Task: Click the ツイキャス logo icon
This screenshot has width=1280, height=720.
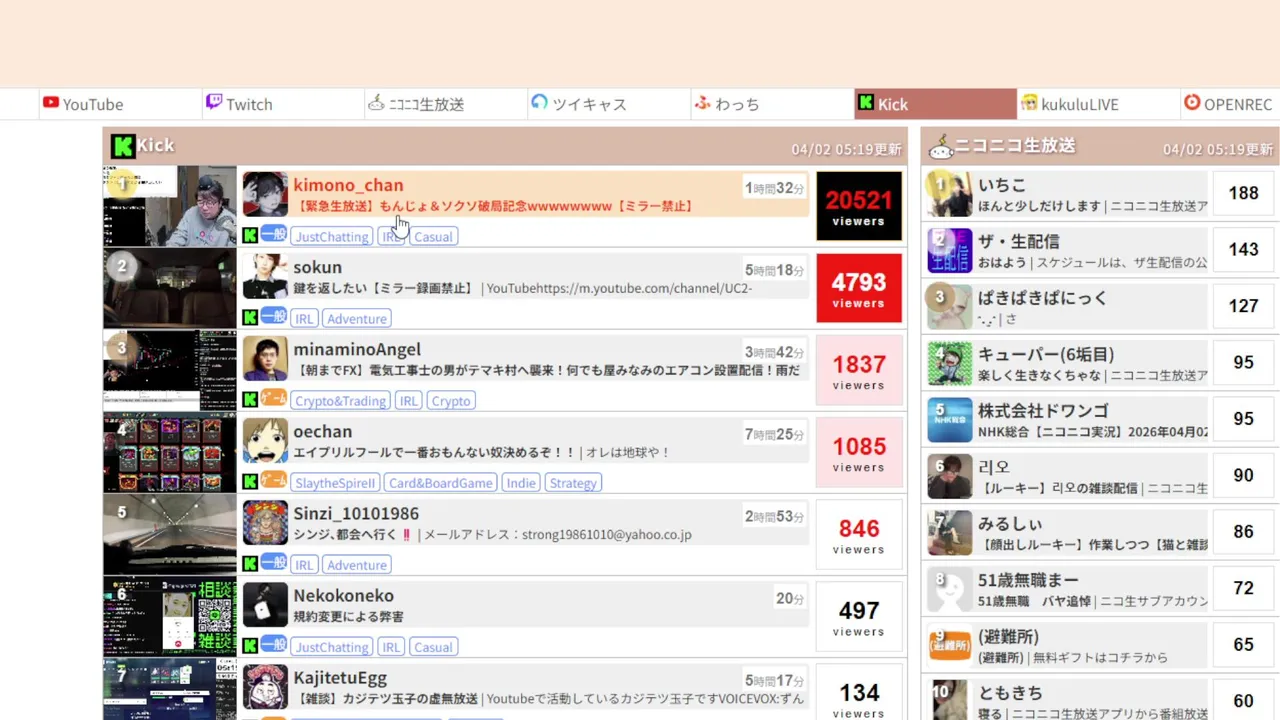Action: pos(539,102)
